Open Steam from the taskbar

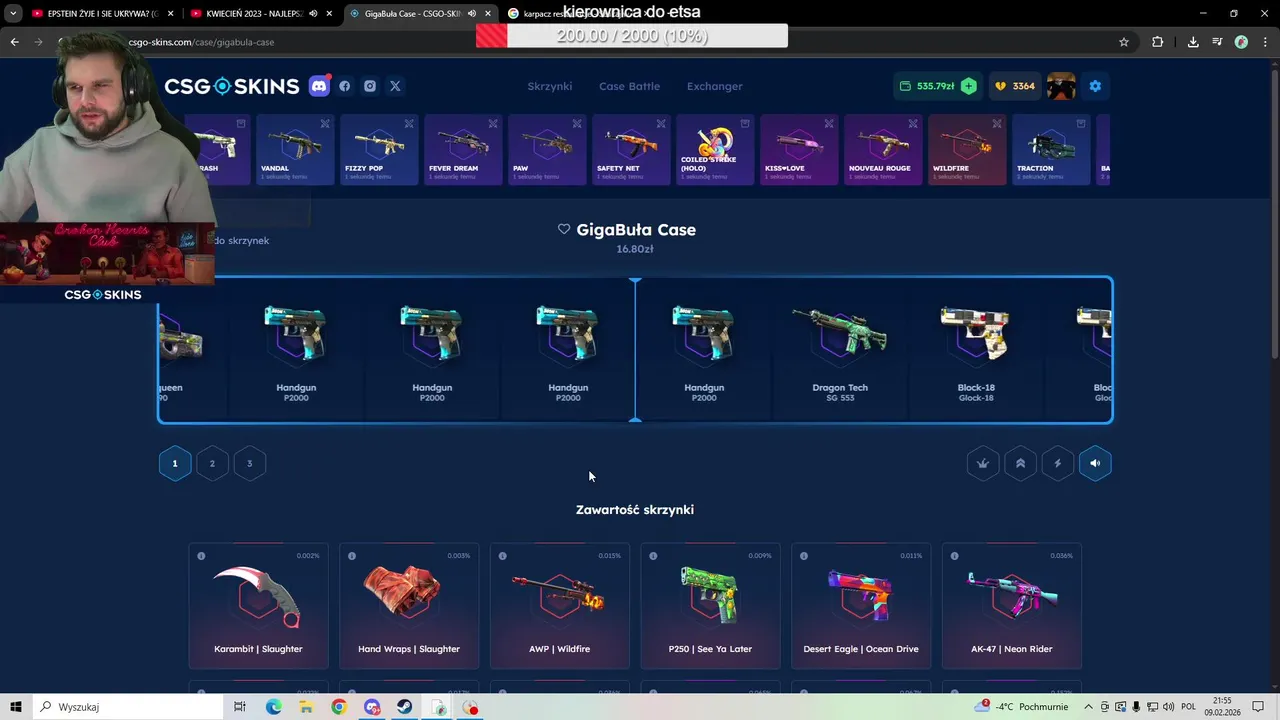(405, 707)
